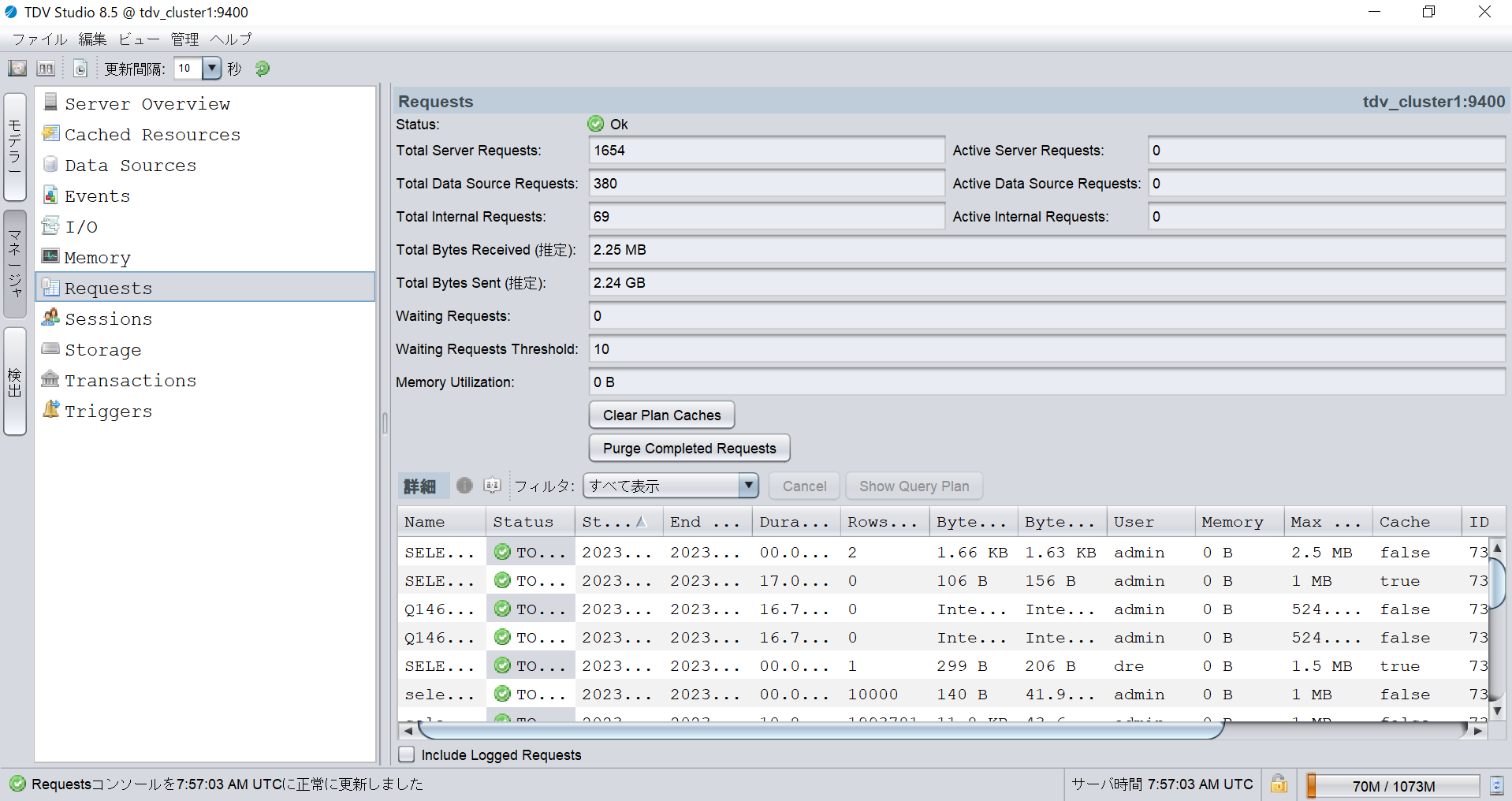Viewport: 1512px width, 801px height.
Task: Click the Memory column header
Action: coord(1239,522)
